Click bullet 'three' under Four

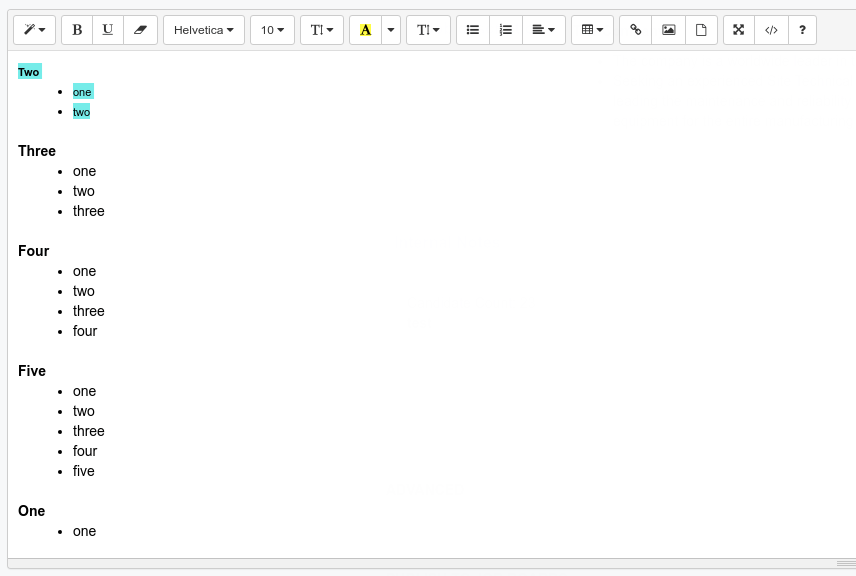[x=88, y=311]
